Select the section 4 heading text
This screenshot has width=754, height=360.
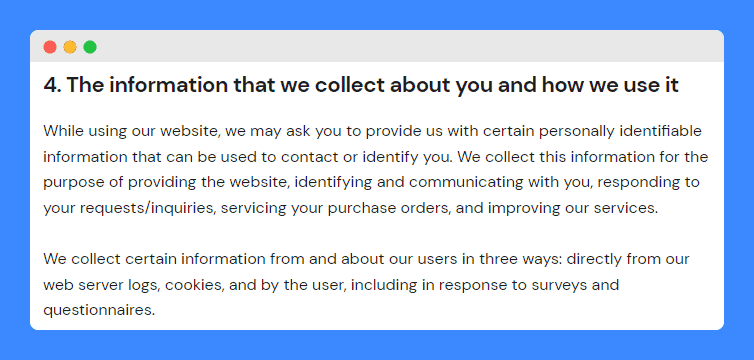click(361, 86)
